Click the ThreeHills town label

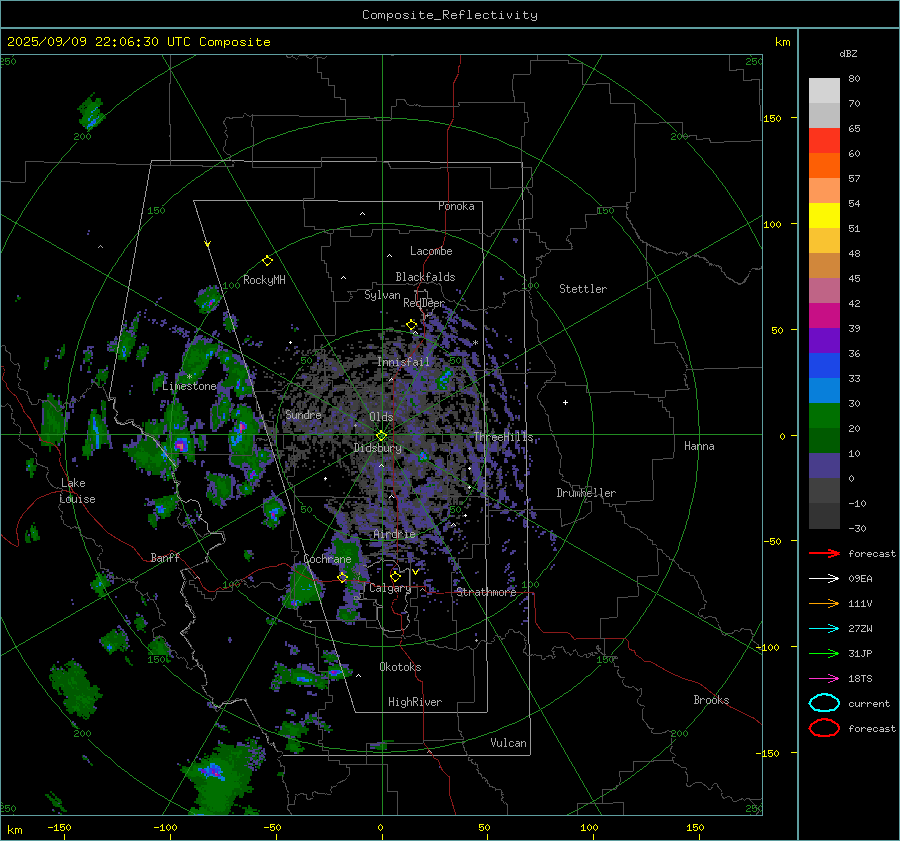(503, 437)
